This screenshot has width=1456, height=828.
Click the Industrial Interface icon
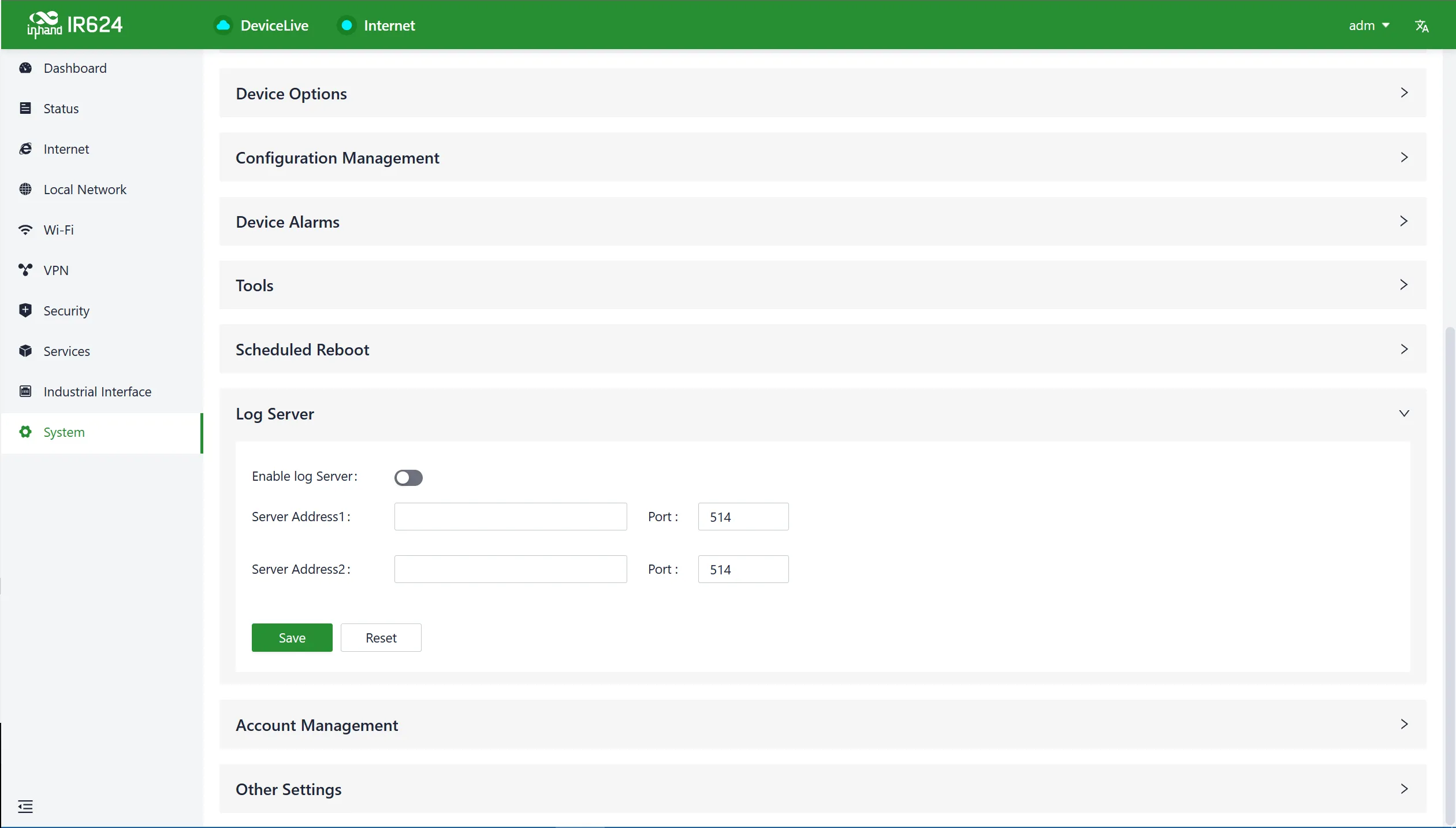point(25,392)
